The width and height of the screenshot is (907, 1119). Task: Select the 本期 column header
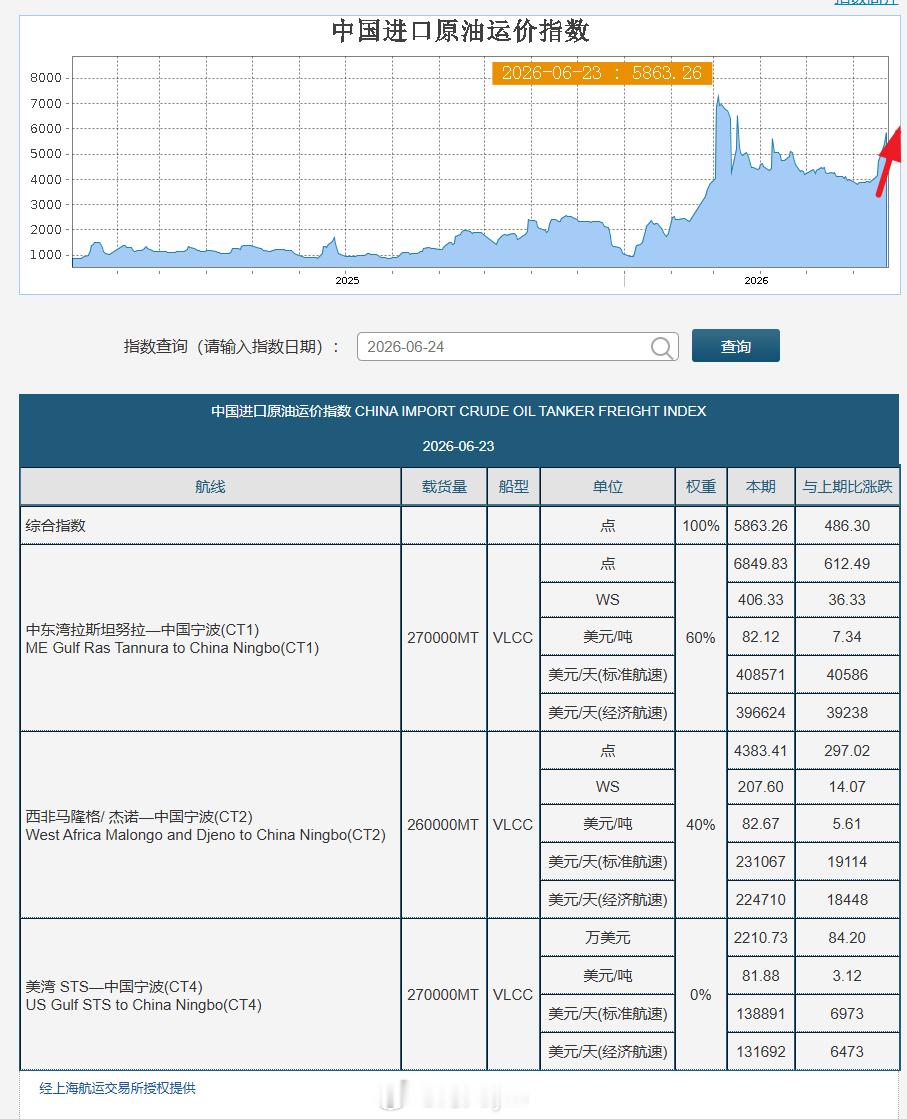(x=761, y=487)
